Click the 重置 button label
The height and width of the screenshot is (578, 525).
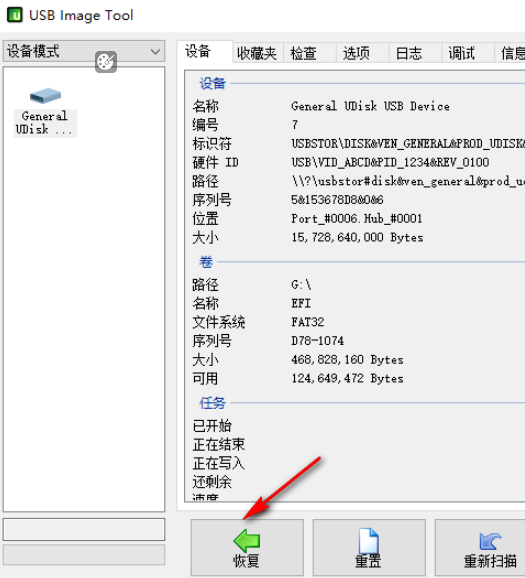click(368, 561)
